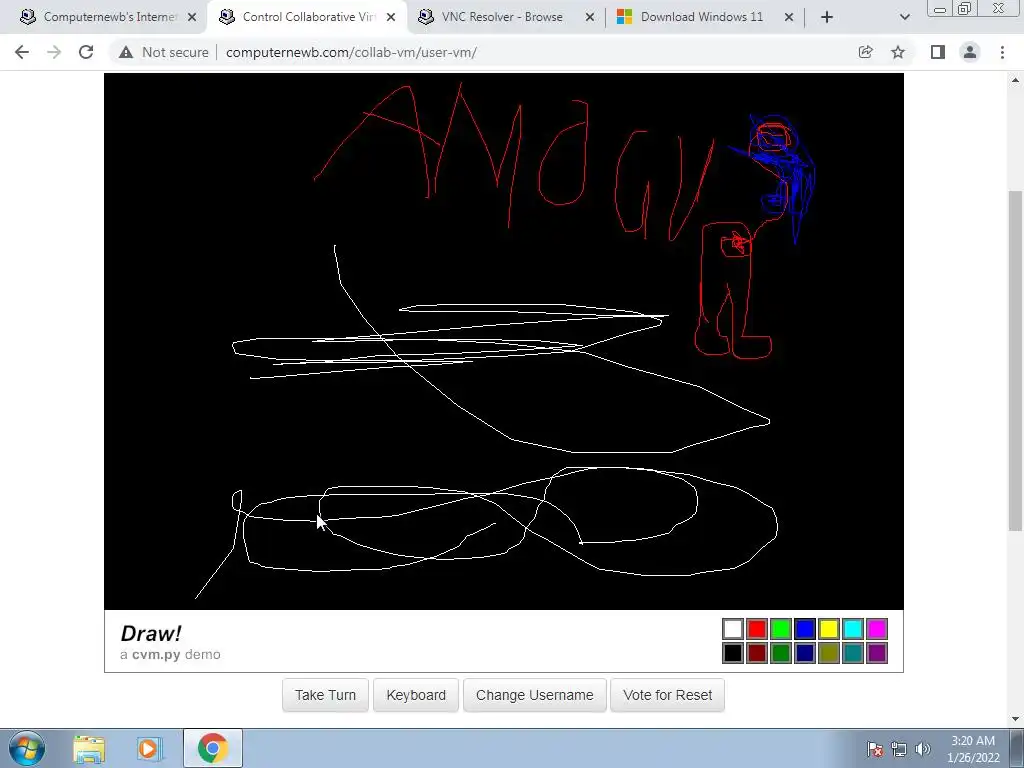The width and height of the screenshot is (1024, 768).
Task: Open the network tray icon
Action: tap(899, 749)
